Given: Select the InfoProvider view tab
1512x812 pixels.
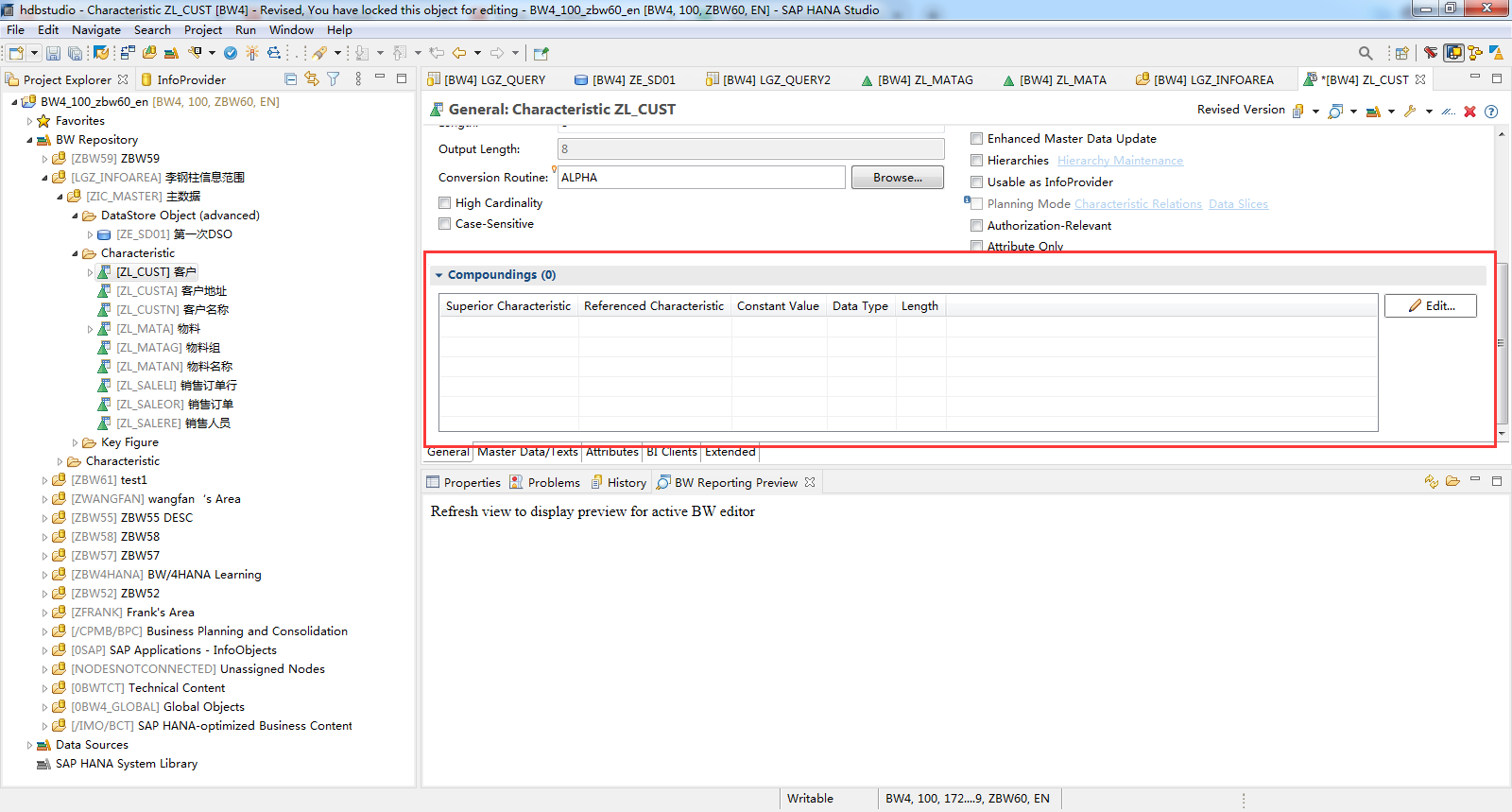Looking at the screenshot, I should point(183,79).
